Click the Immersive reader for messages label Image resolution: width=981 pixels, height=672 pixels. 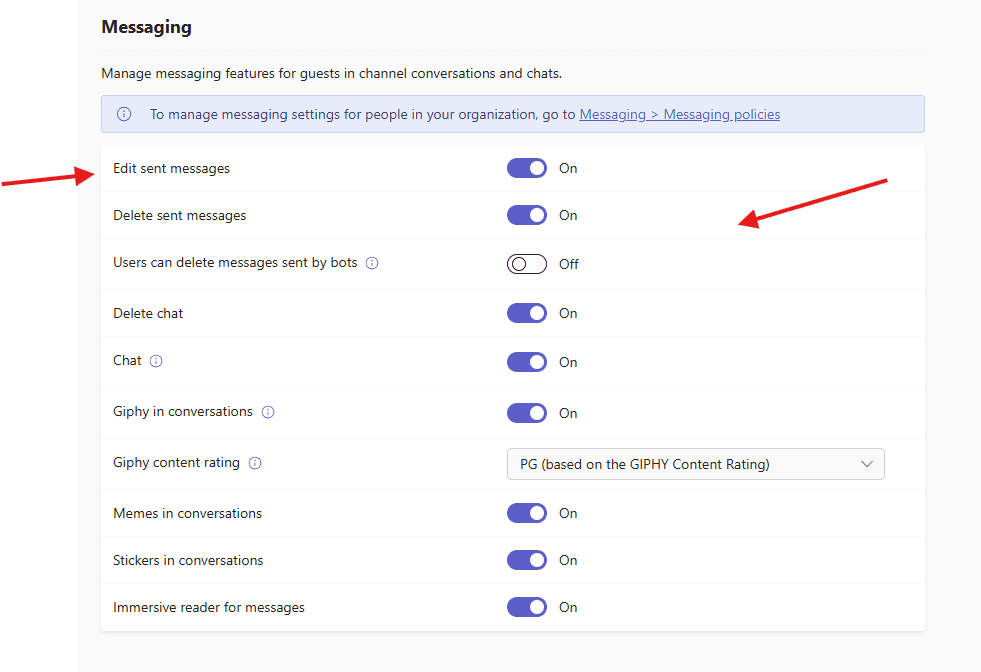[209, 607]
